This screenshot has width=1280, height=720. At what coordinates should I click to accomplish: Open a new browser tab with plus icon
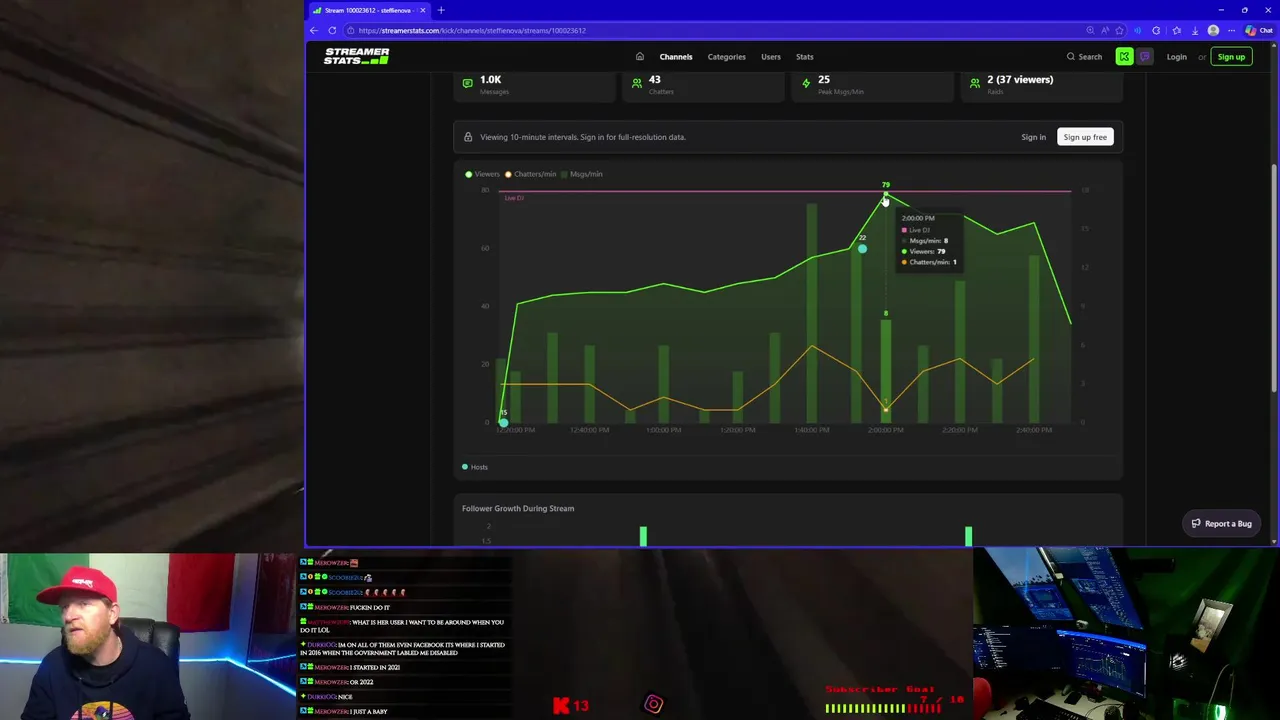pyautogui.click(x=441, y=10)
